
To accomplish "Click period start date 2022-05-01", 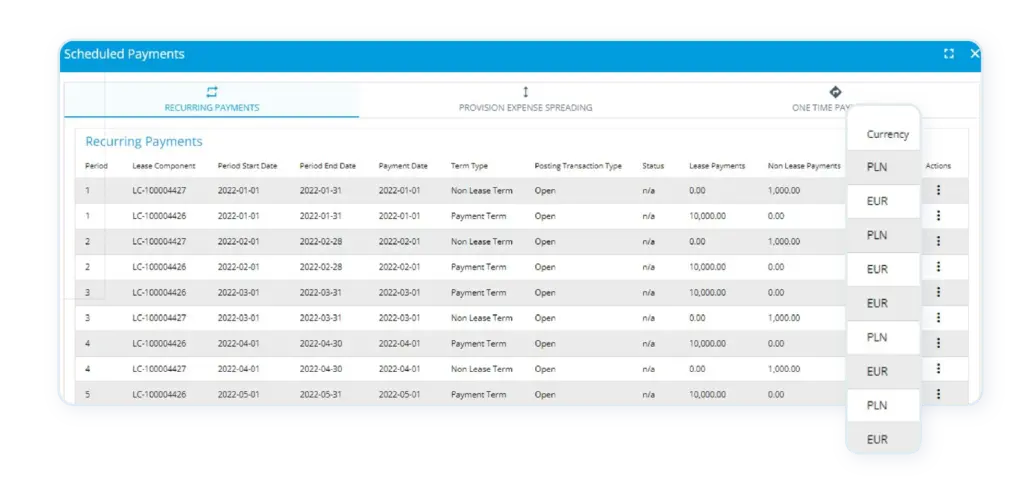I will pyautogui.click(x=238, y=394).
